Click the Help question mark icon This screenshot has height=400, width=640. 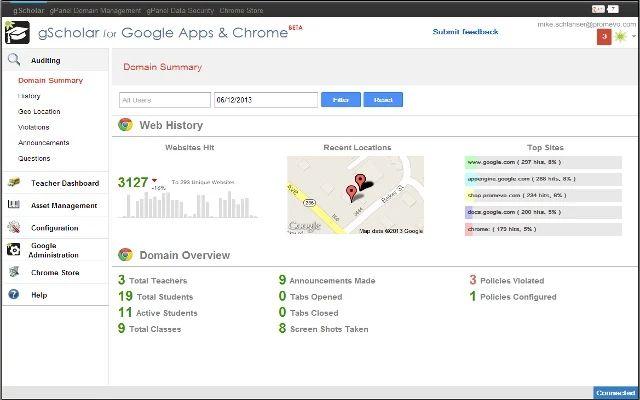pos(13,294)
